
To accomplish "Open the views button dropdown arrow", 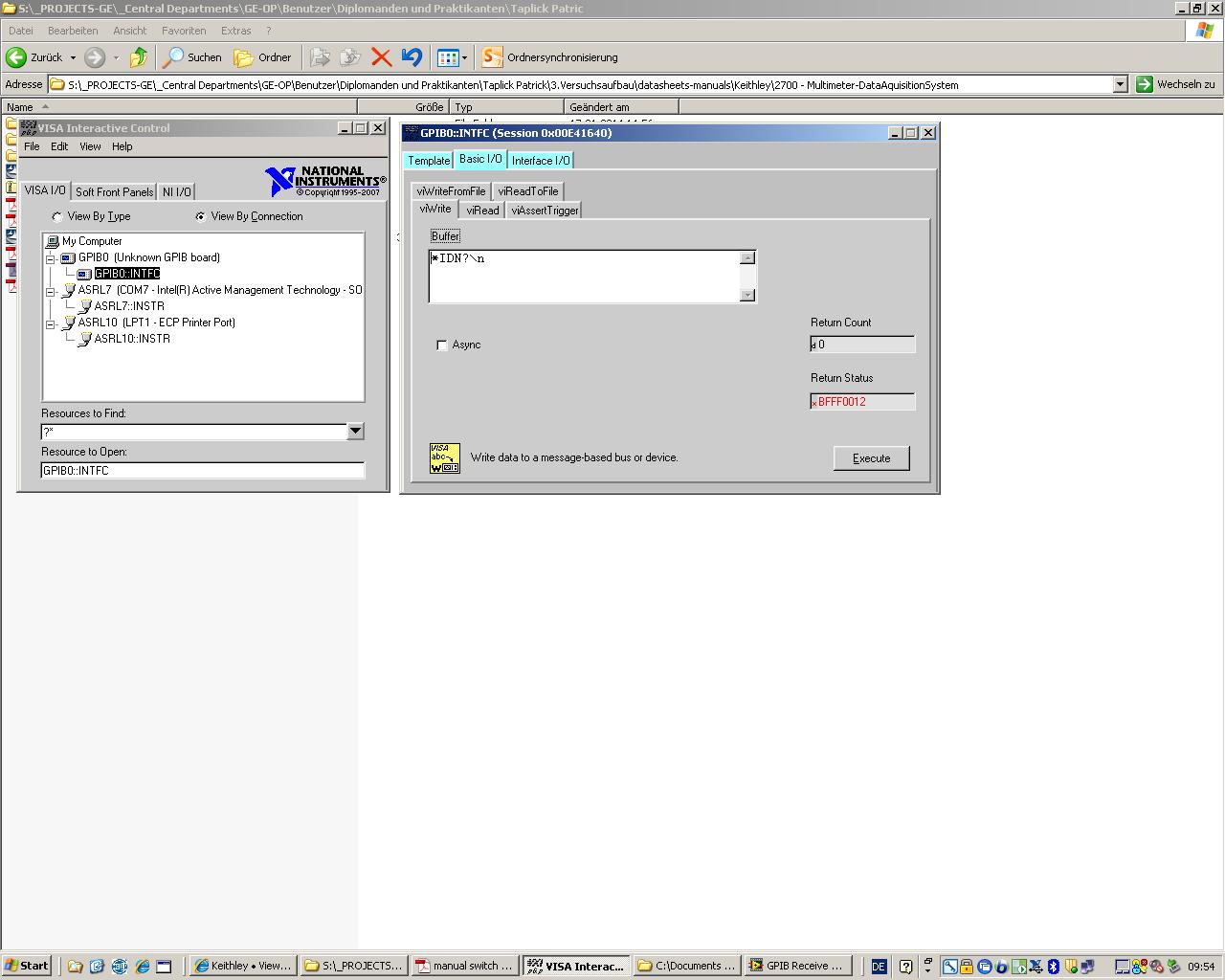I will click(x=465, y=57).
